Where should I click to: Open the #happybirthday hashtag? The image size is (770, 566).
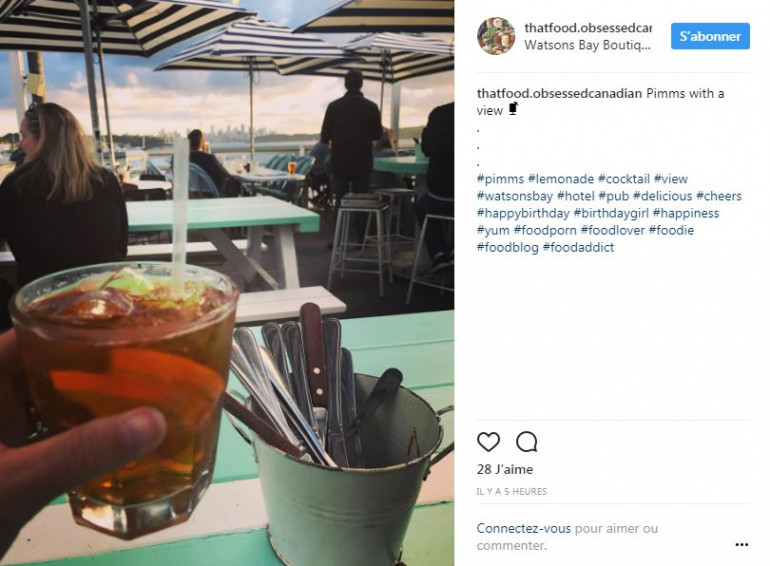click(523, 214)
